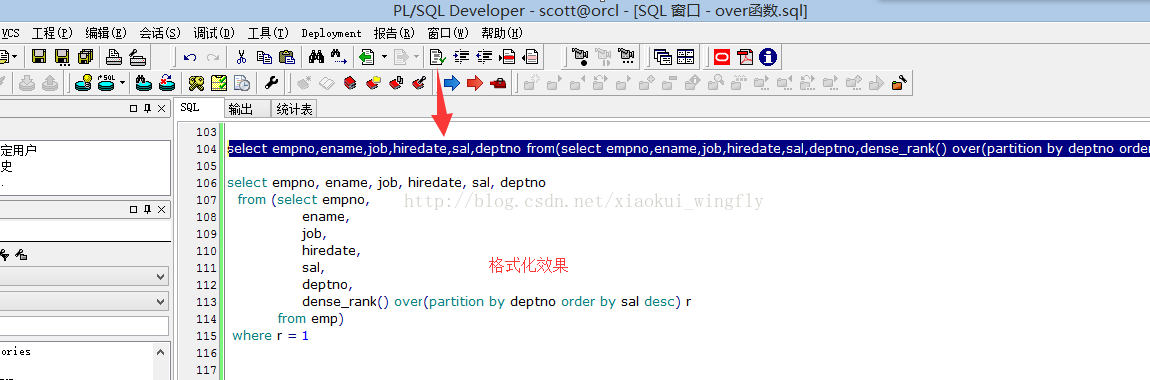The width and height of the screenshot is (1150, 380).
Task: Pin the upper left docked panel
Action: [147, 108]
